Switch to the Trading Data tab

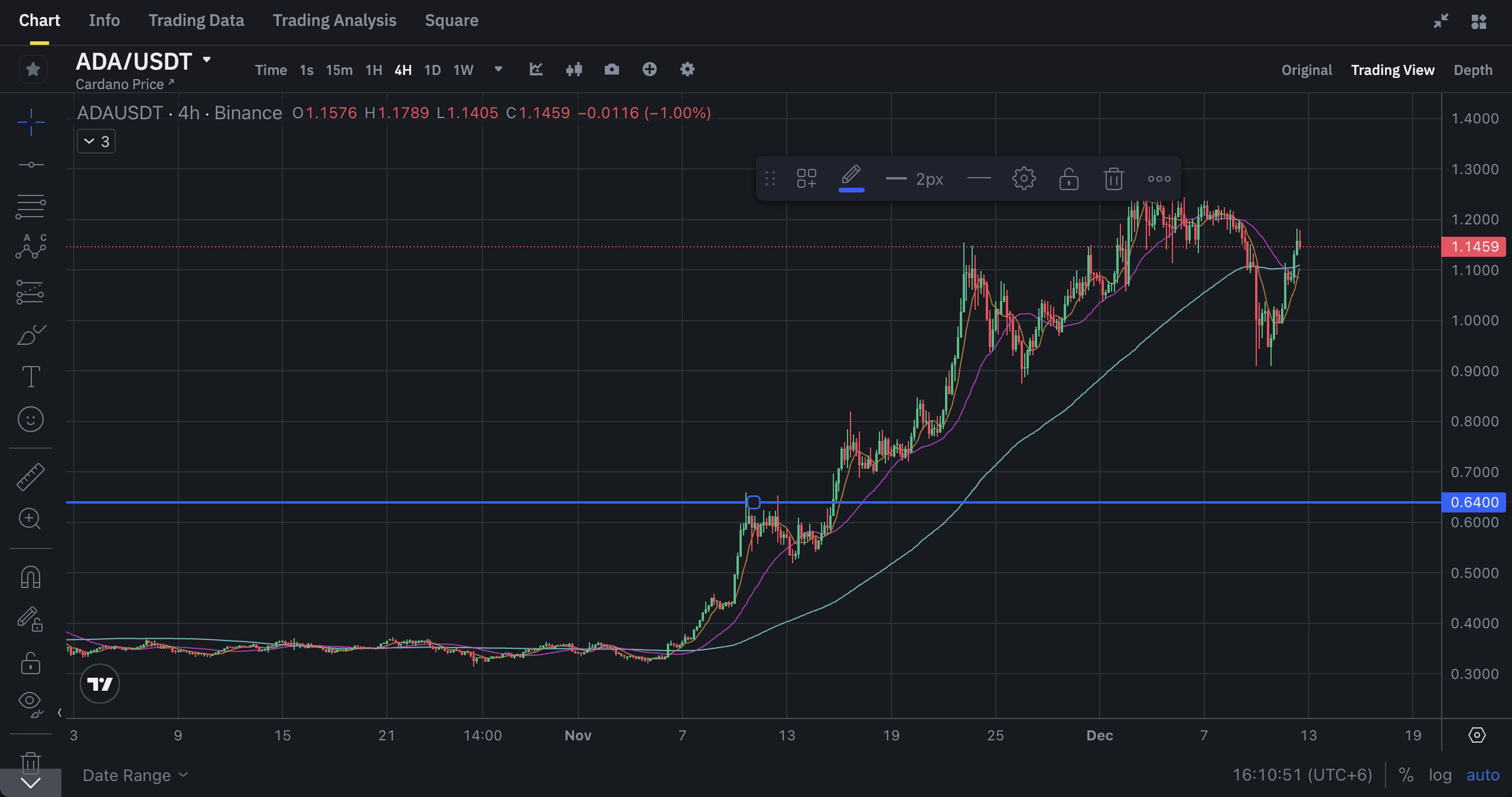(x=196, y=21)
